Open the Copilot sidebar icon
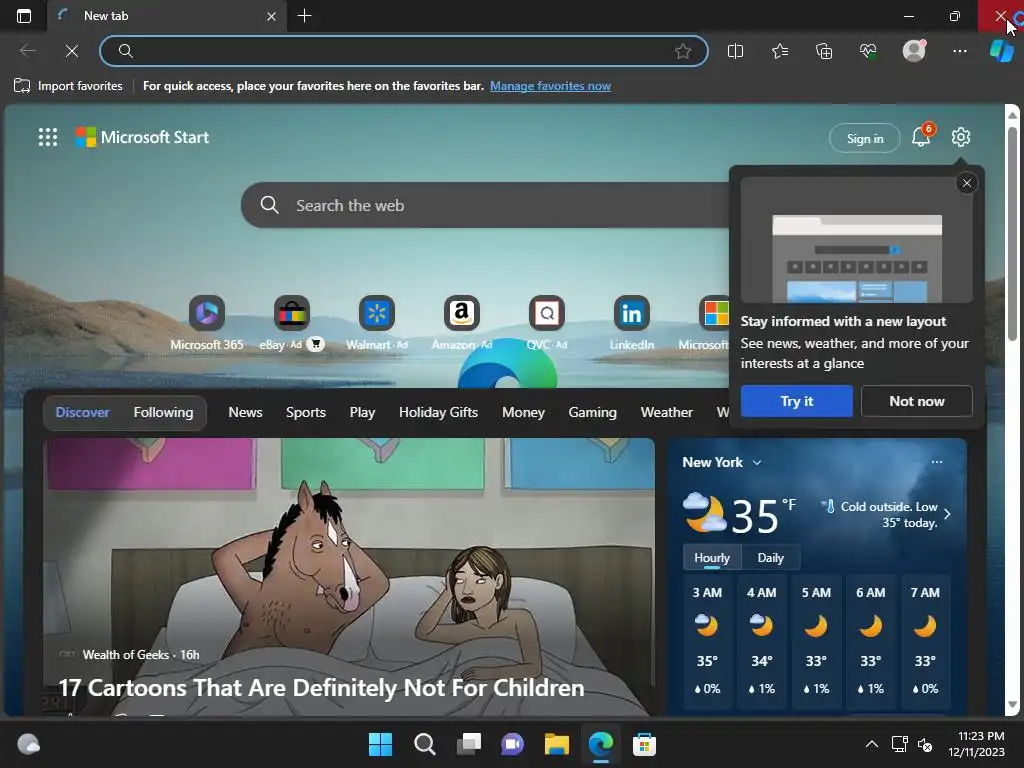1024x768 pixels. coord(1001,50)
